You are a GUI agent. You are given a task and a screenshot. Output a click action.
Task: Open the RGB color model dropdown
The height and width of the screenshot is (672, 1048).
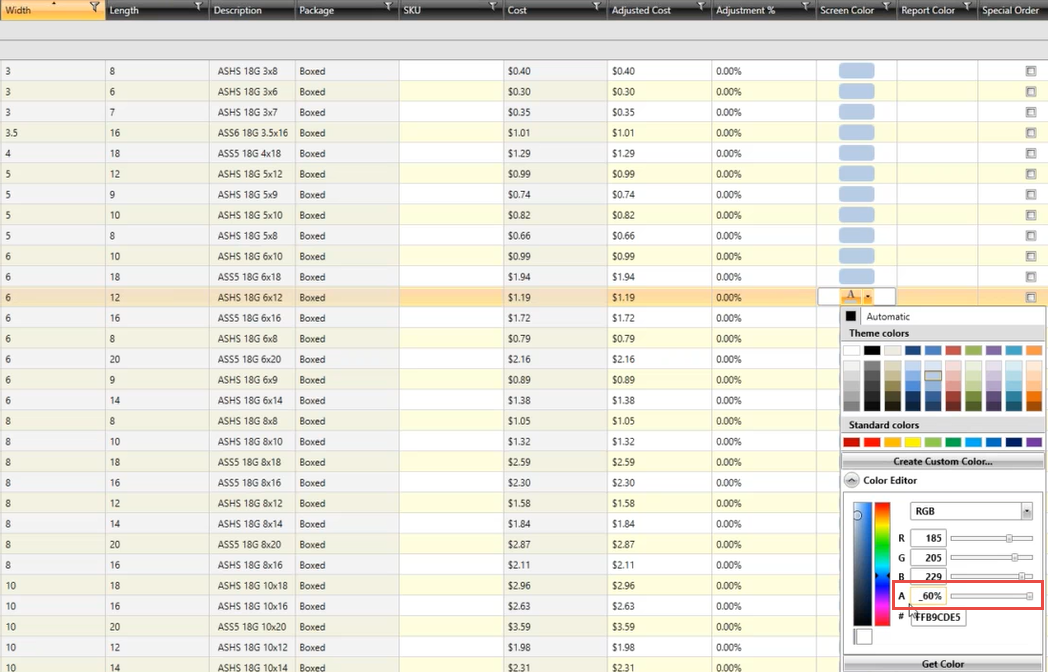tap(1026, 511)
